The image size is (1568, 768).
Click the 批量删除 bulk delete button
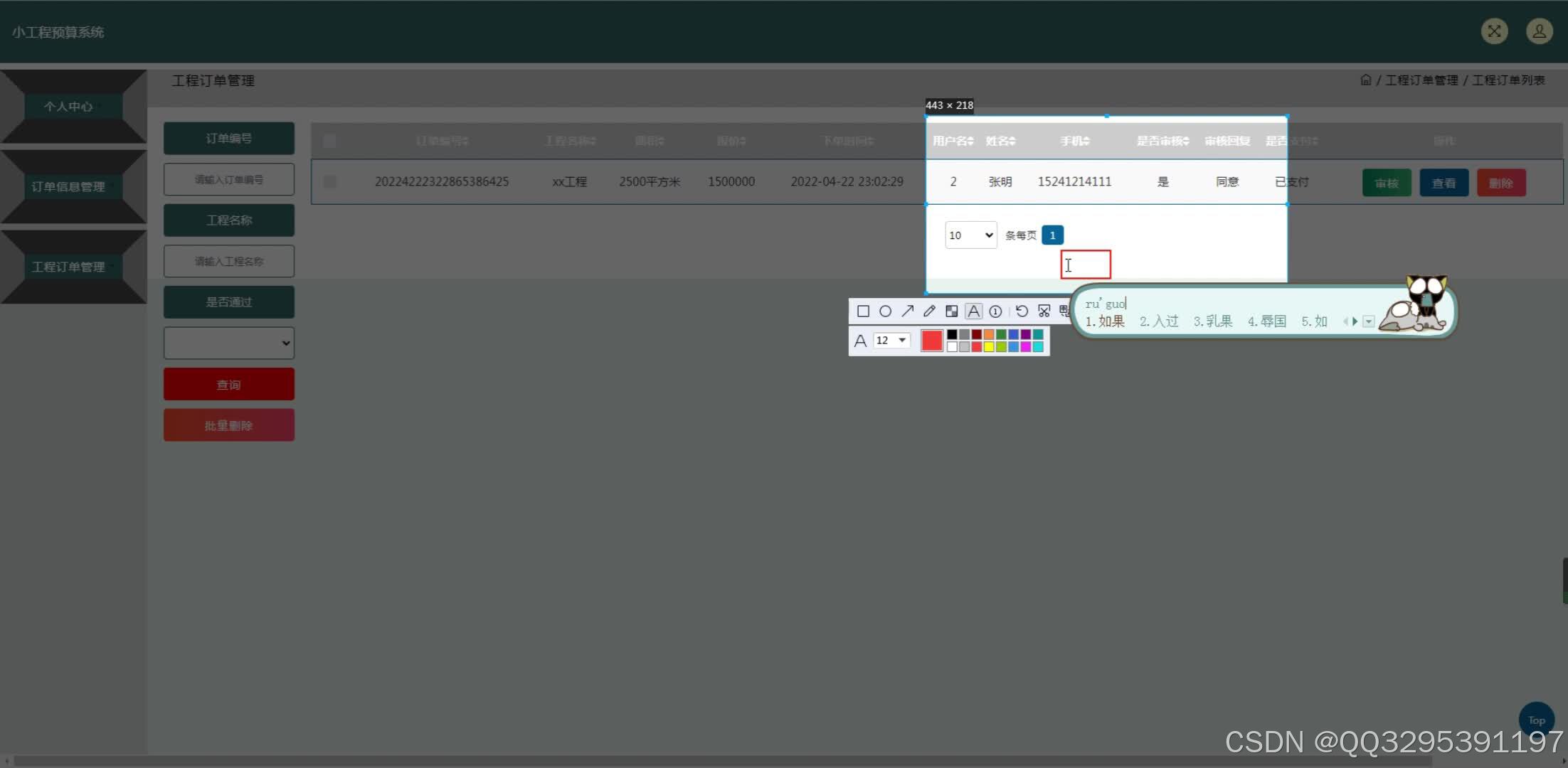click(x=228, y=425)
